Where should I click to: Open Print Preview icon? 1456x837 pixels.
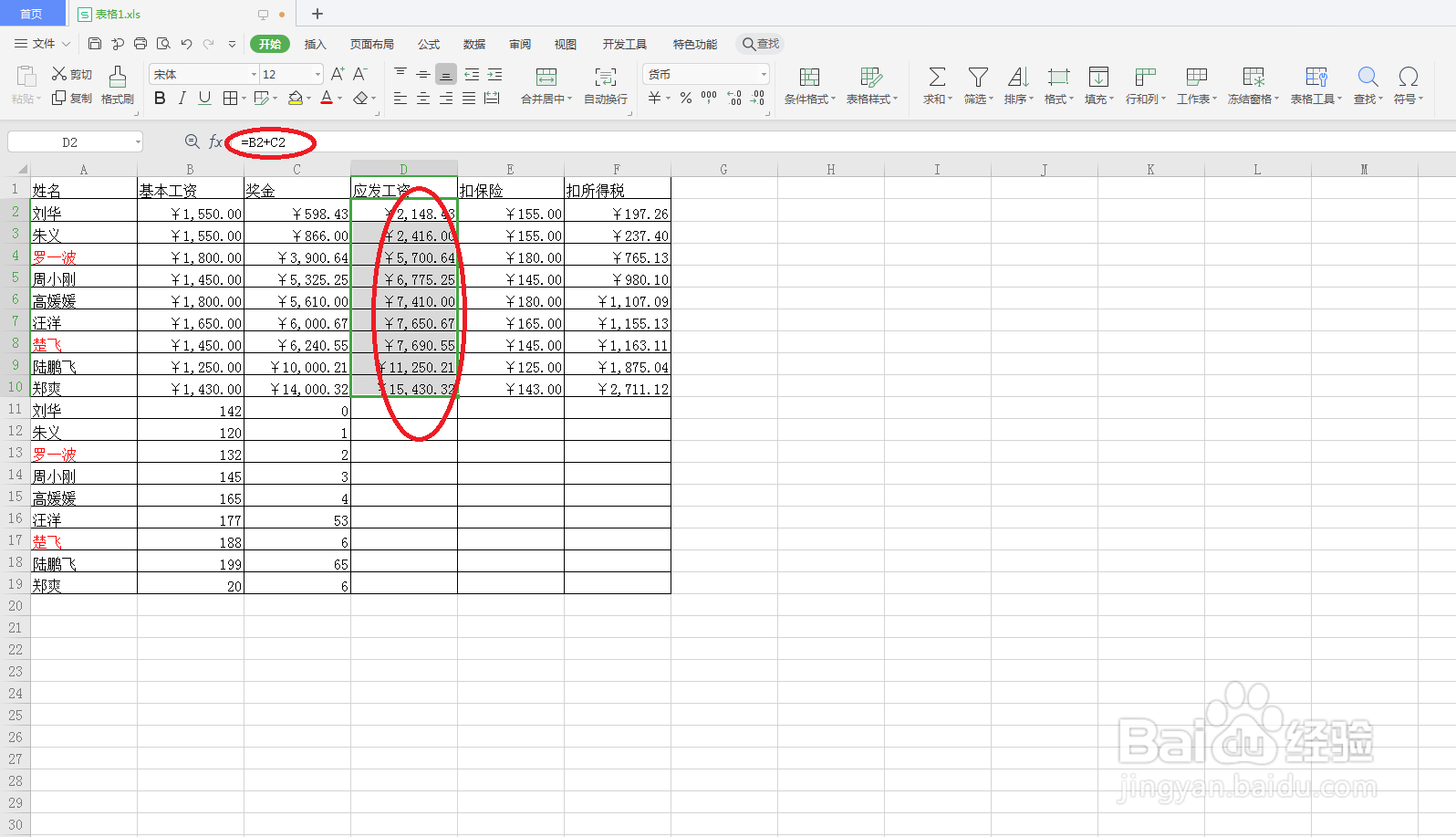(163, 44)
